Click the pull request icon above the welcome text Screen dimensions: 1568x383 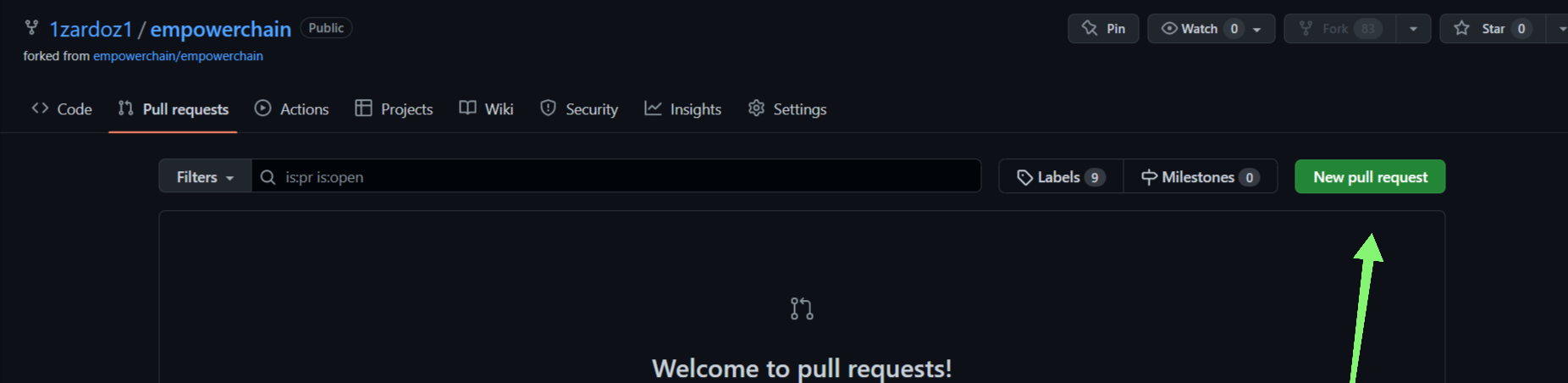coord(802,308)
